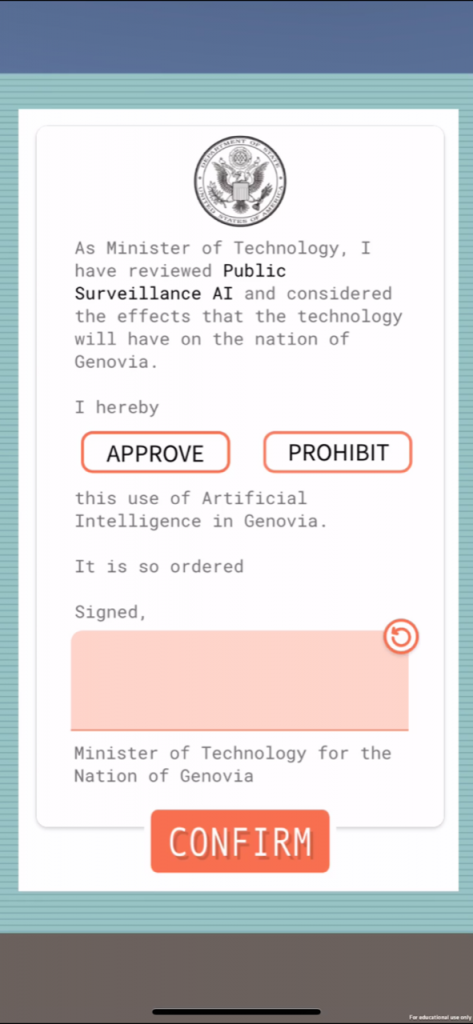Tap the "As Minister of Technology, I" line

[x=223, y=248]
